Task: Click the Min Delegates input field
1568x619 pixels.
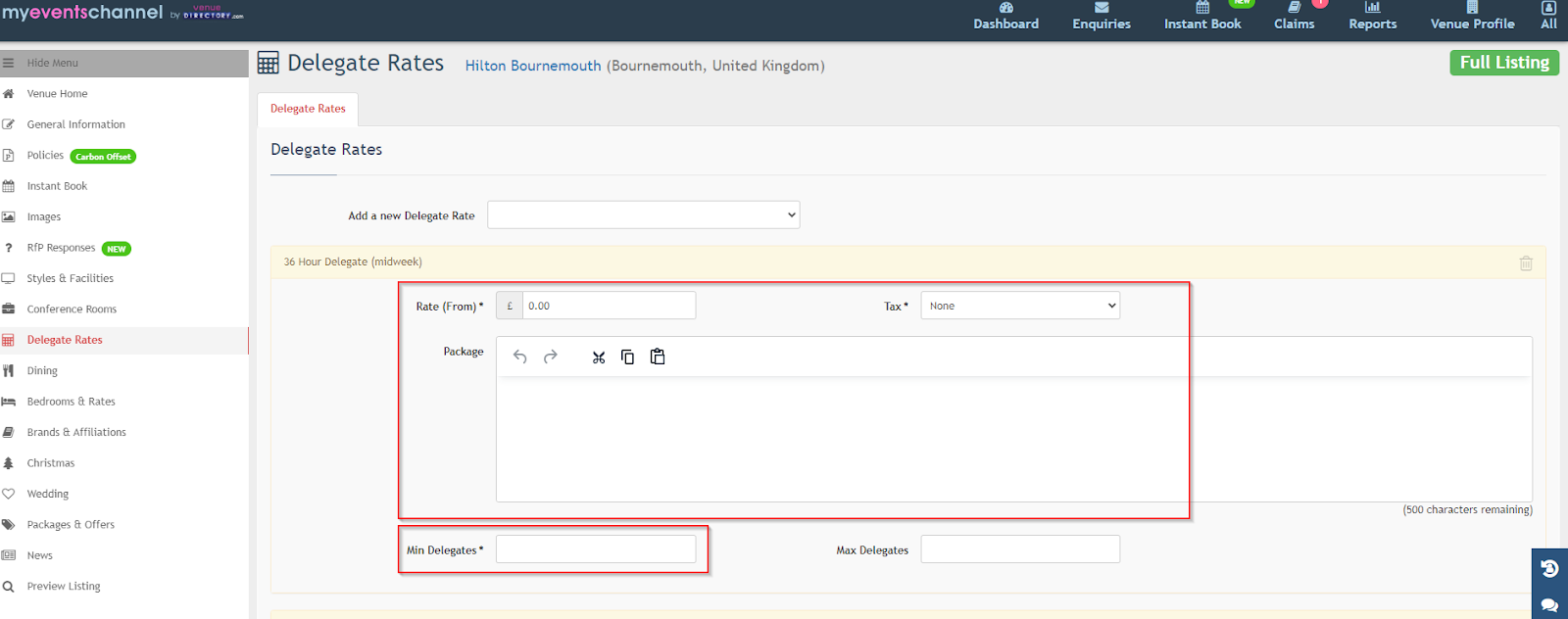Action: [596, 549]
